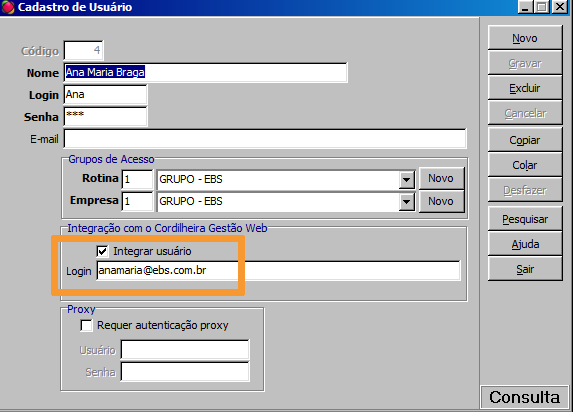Focus the Nome field with Ana Maria Braga
Viewport: 573px width, 412px height.
point(205,72)
